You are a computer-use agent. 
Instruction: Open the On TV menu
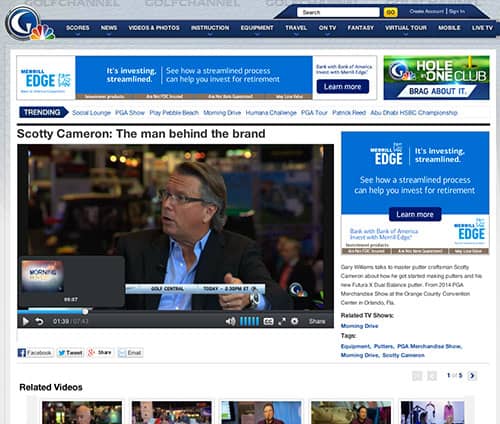tap(327, 28)
